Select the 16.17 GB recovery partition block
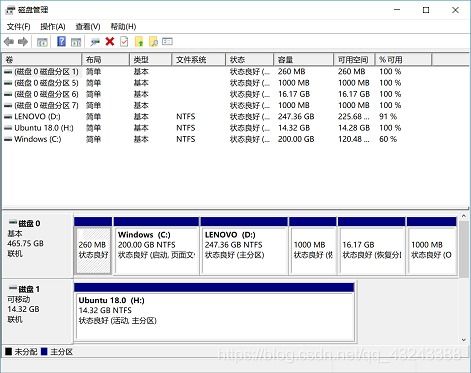The height and width of the screenshot is (373, 471). pyautogui.click(x=371, y=246)
